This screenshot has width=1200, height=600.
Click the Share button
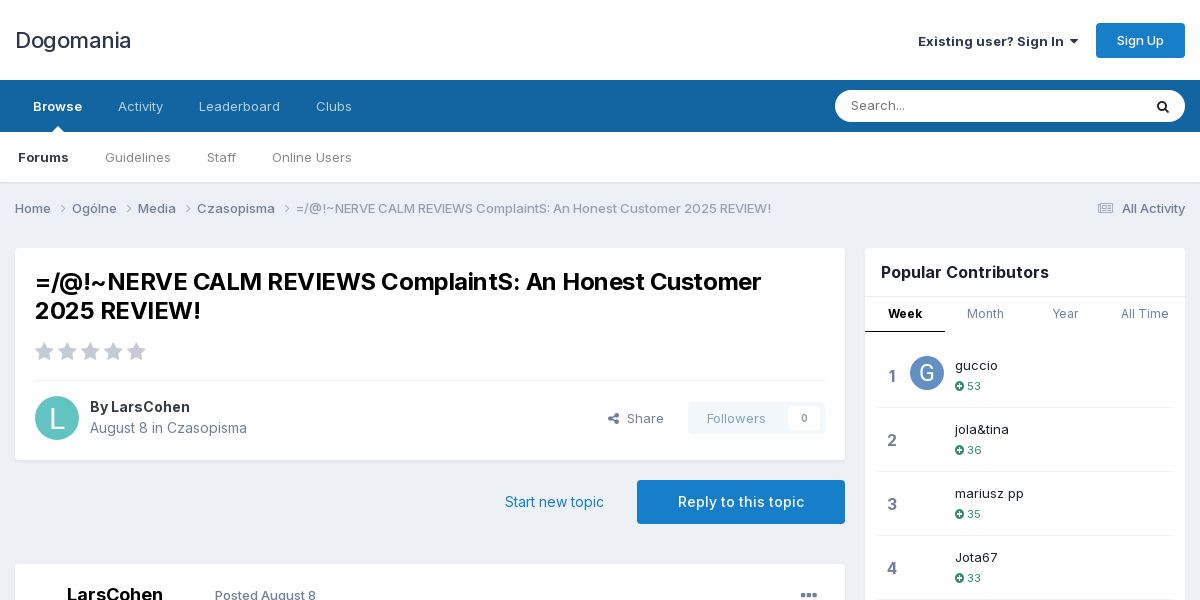(636, 418)
